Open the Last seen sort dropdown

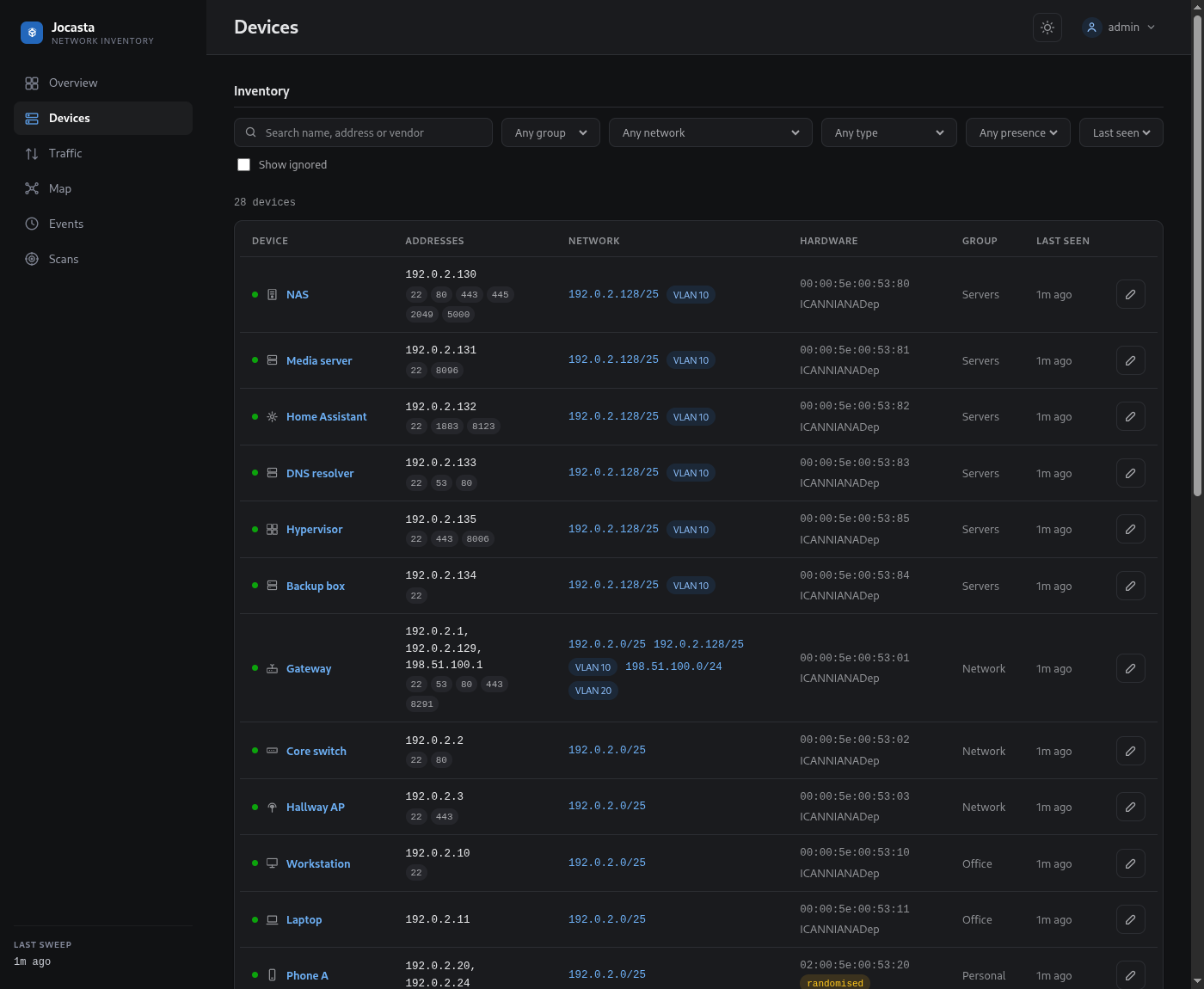[1121, 132]
